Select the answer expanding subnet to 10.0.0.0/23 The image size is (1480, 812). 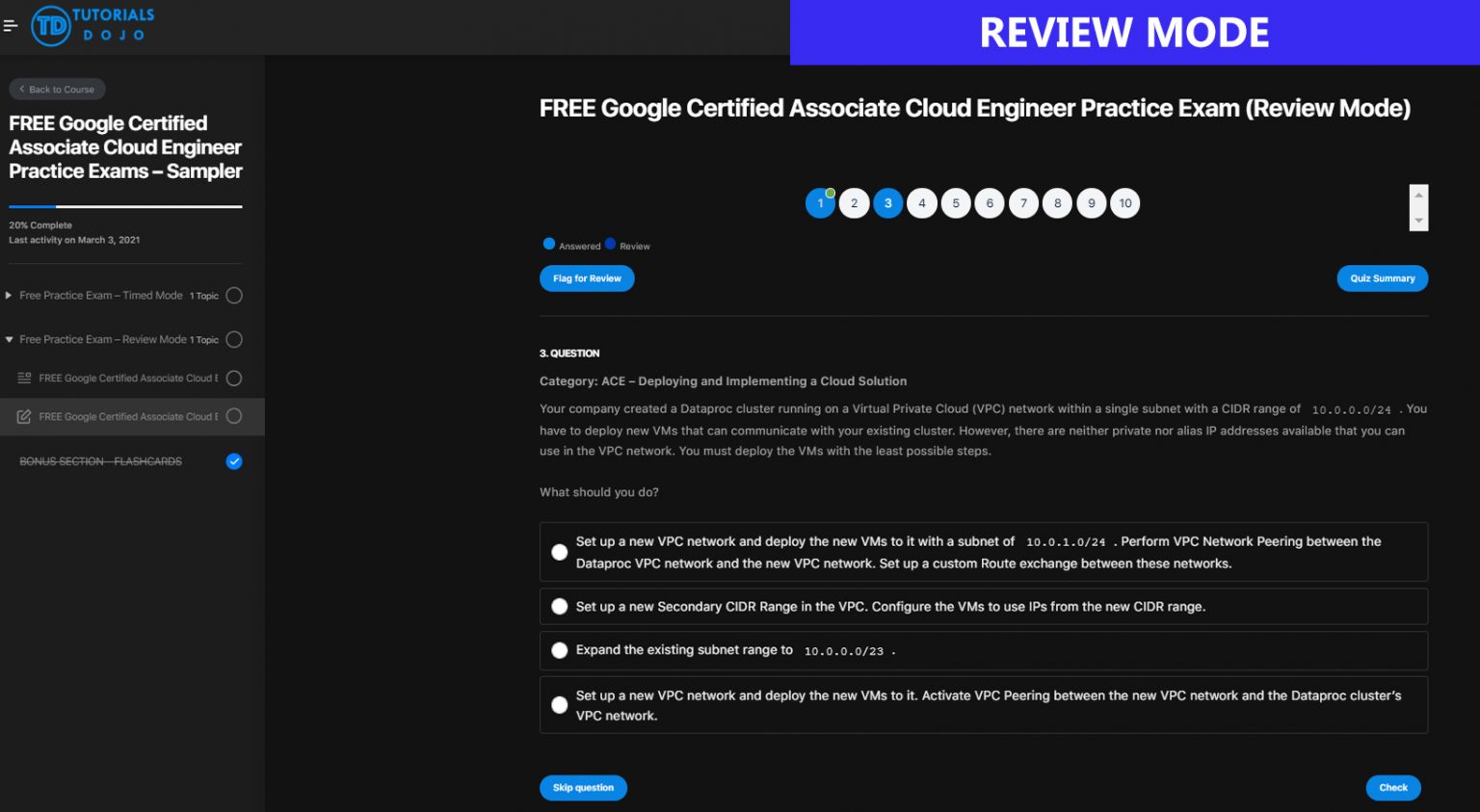click(x=560, y=650)
